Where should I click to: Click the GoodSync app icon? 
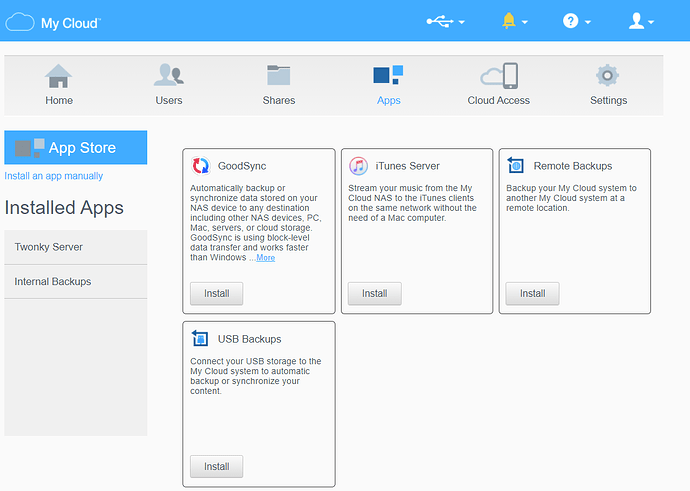(201, 166)
